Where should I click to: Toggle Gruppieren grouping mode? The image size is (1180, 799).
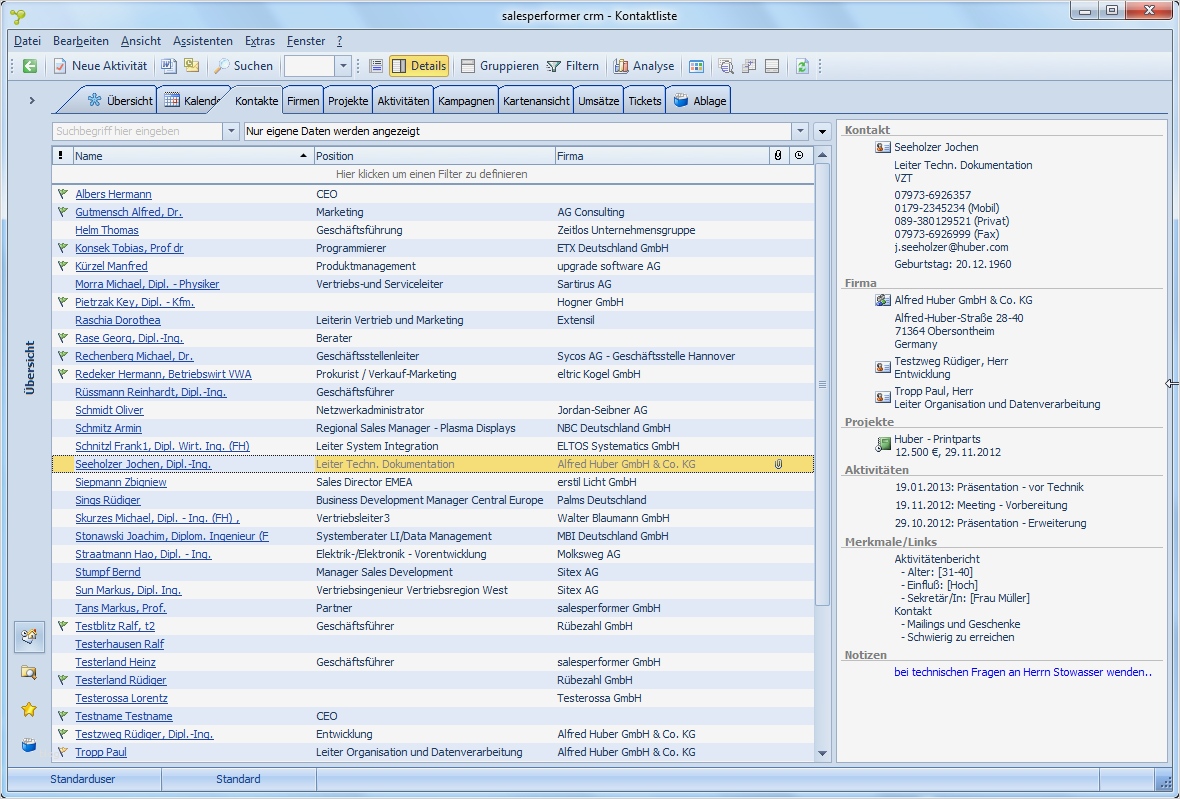pyautogui.click(x=499, y=66)
